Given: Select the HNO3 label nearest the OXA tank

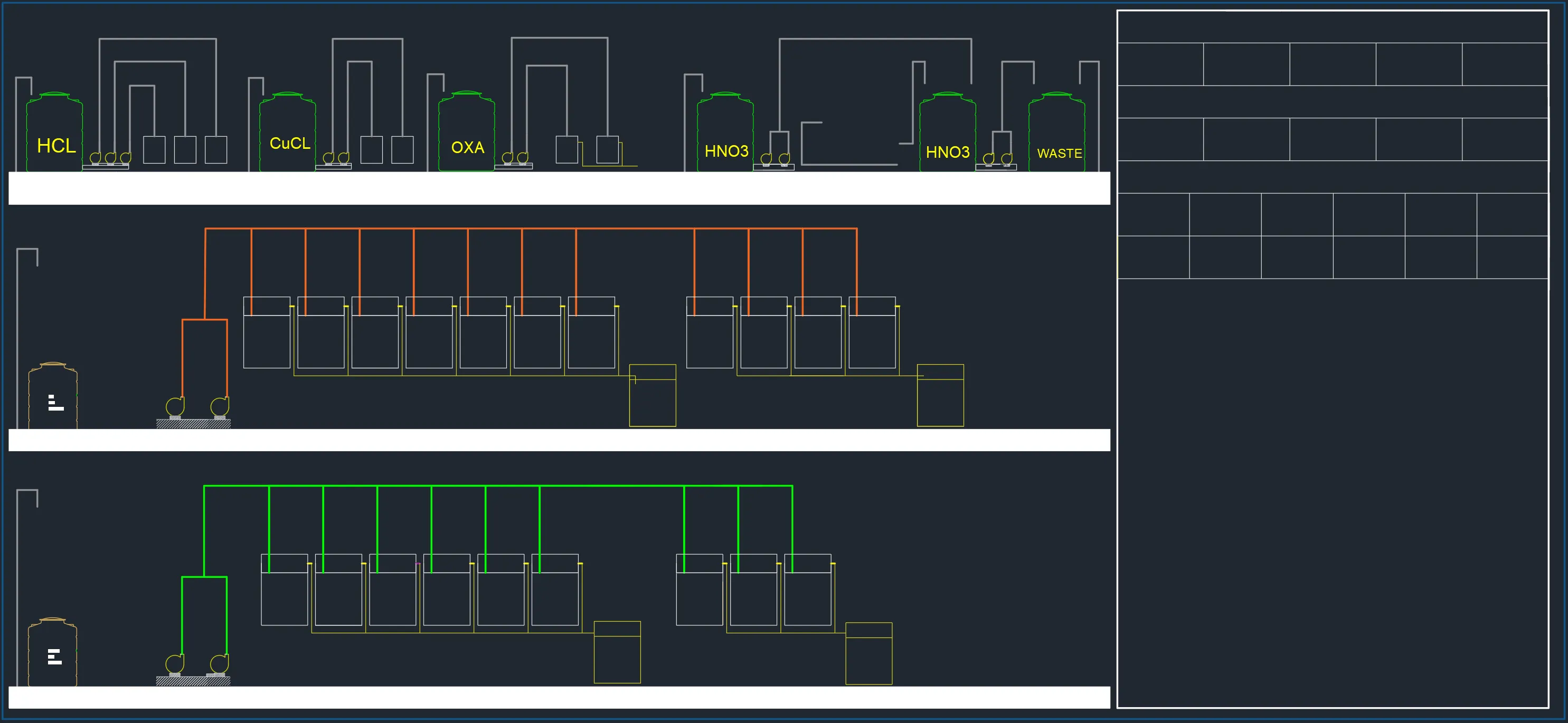Looking at the screenshot, I should coord(726,151).
